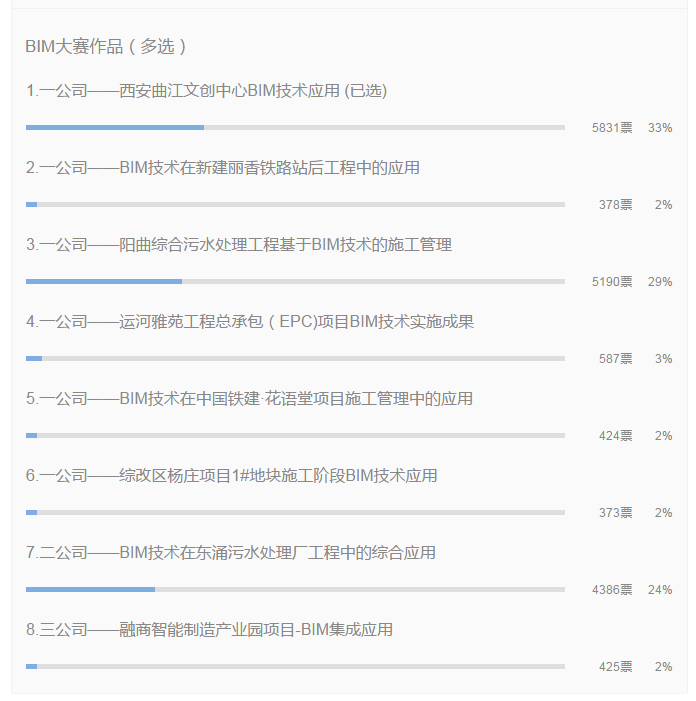Click the progress bar showing 378票
The image size is (696, 701).
pos(295,205)
